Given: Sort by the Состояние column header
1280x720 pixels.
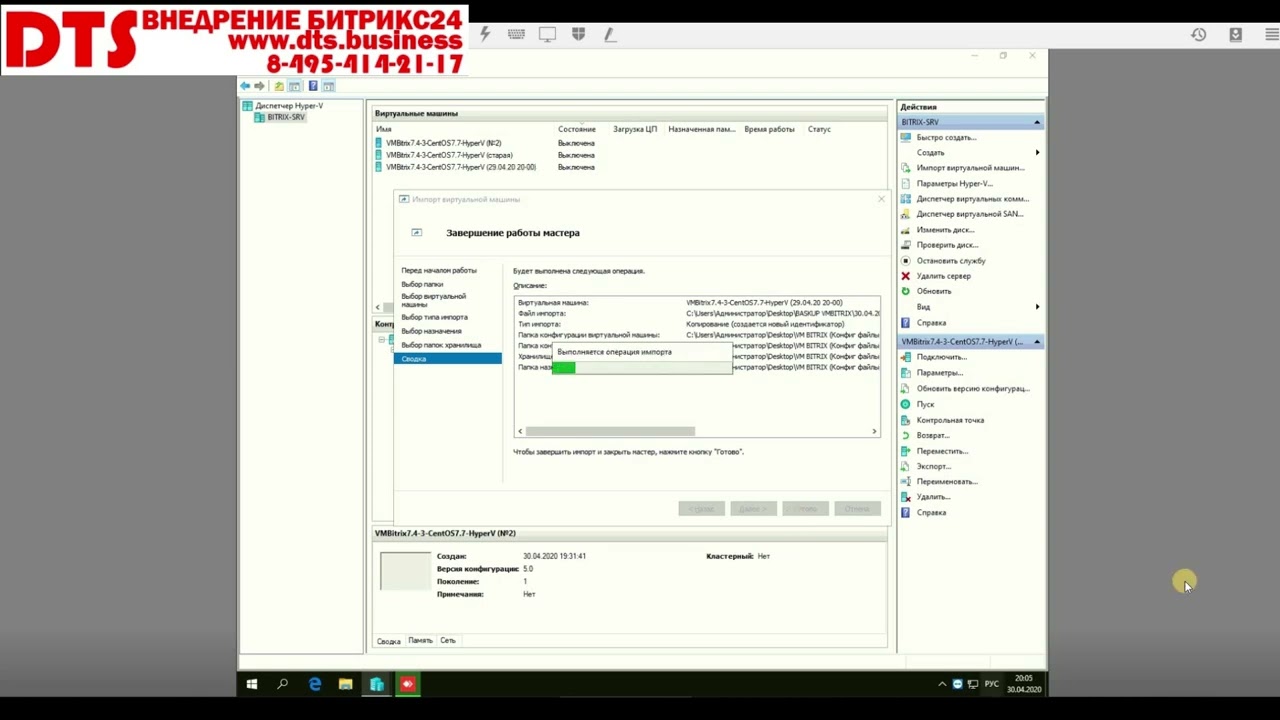Looking at the screenshot, I should click(577, 129).
